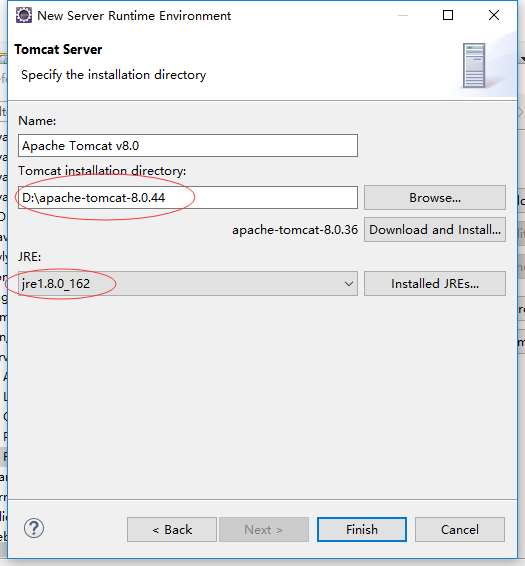Click Download and Install button
The height and width of the screenshot is (566, 525).
435,230
